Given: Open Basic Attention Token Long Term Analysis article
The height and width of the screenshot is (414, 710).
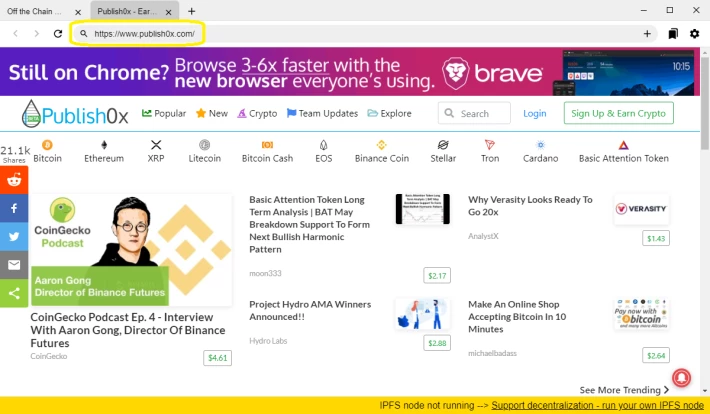Looking at the screenshot, I should 309,224.
